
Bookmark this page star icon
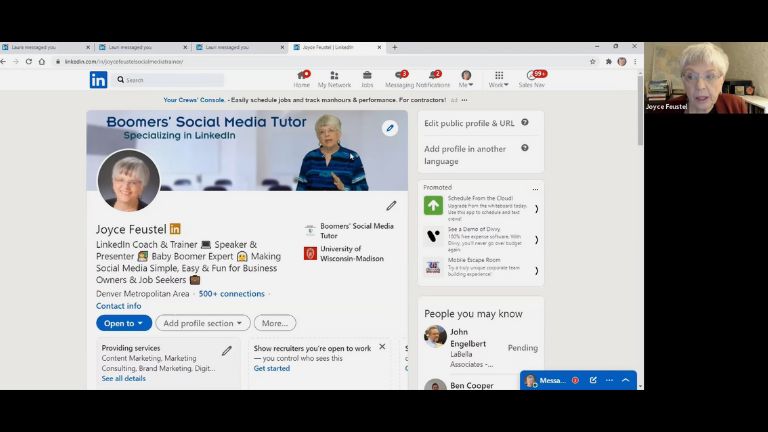tap(593, 62)
